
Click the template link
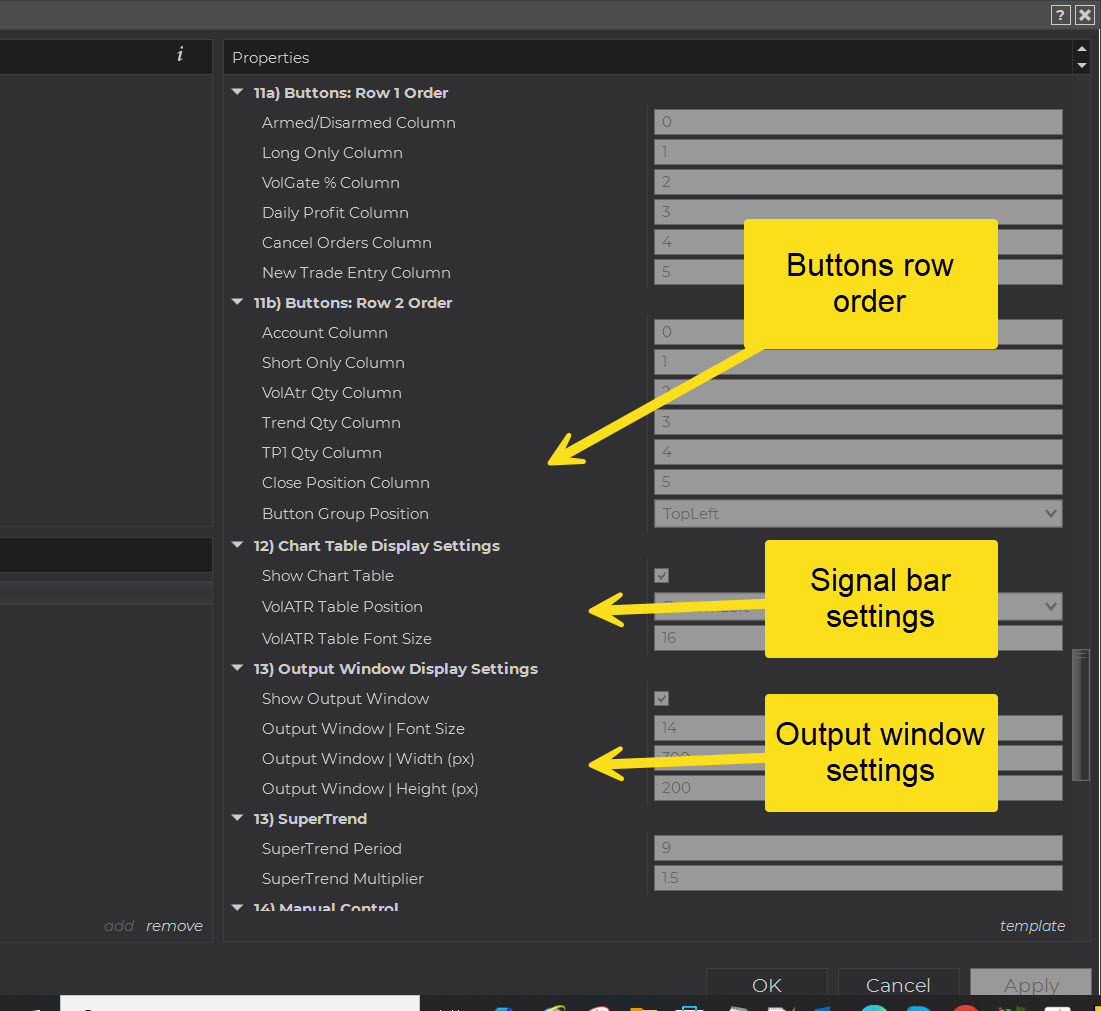click(1032, 926)
